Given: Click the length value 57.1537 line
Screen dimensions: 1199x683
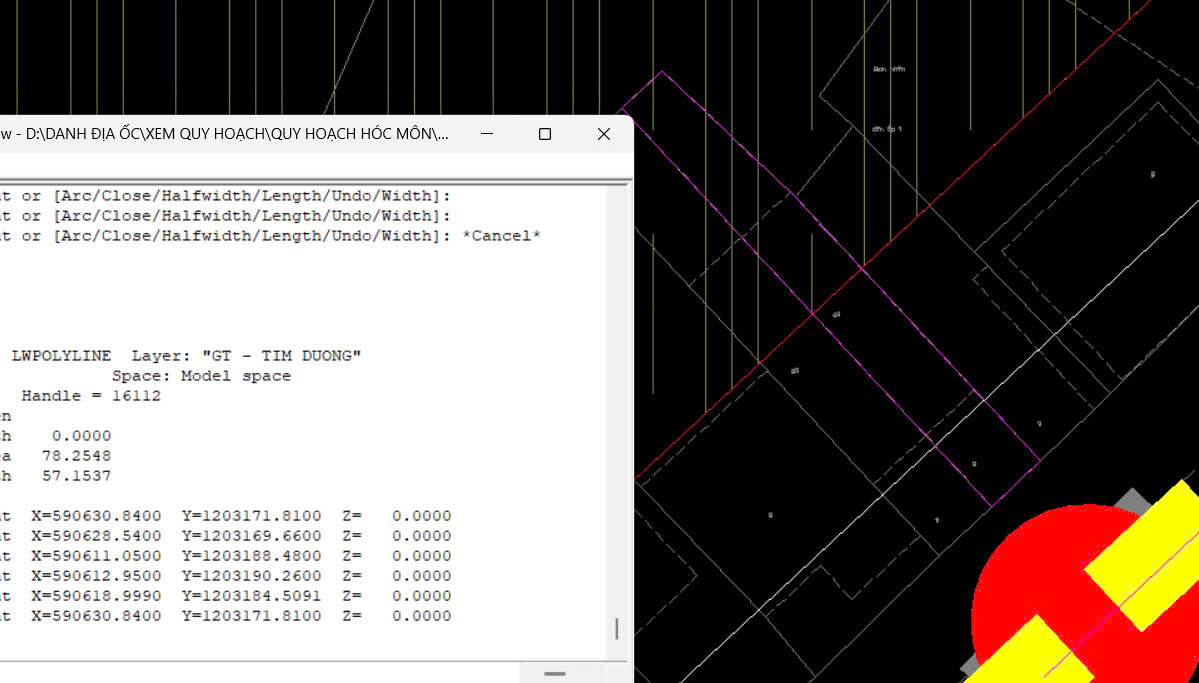Looking at the screenshot, I should pyautogui.click(x=56, y=476).
